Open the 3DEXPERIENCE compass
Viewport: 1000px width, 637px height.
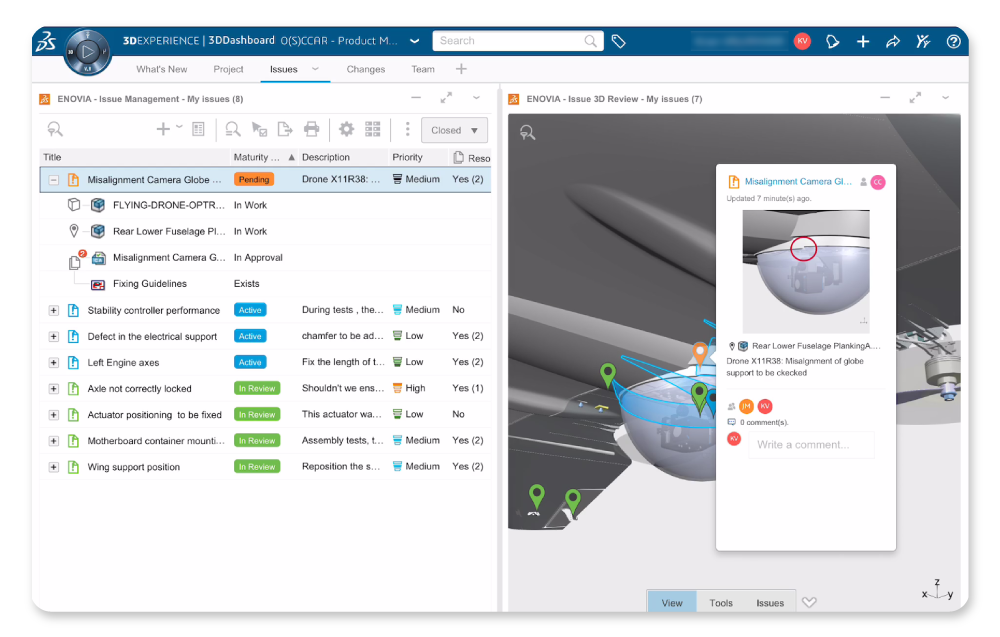coord(87,51)
